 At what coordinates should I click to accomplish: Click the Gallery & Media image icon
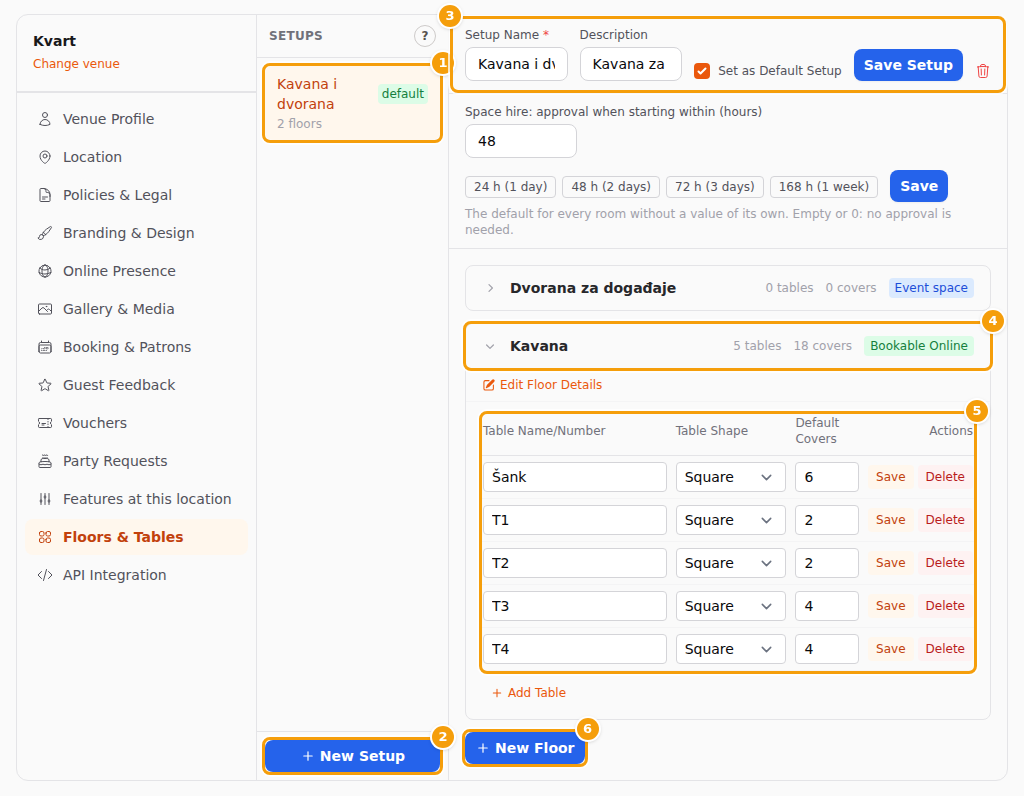click(44, 309)
